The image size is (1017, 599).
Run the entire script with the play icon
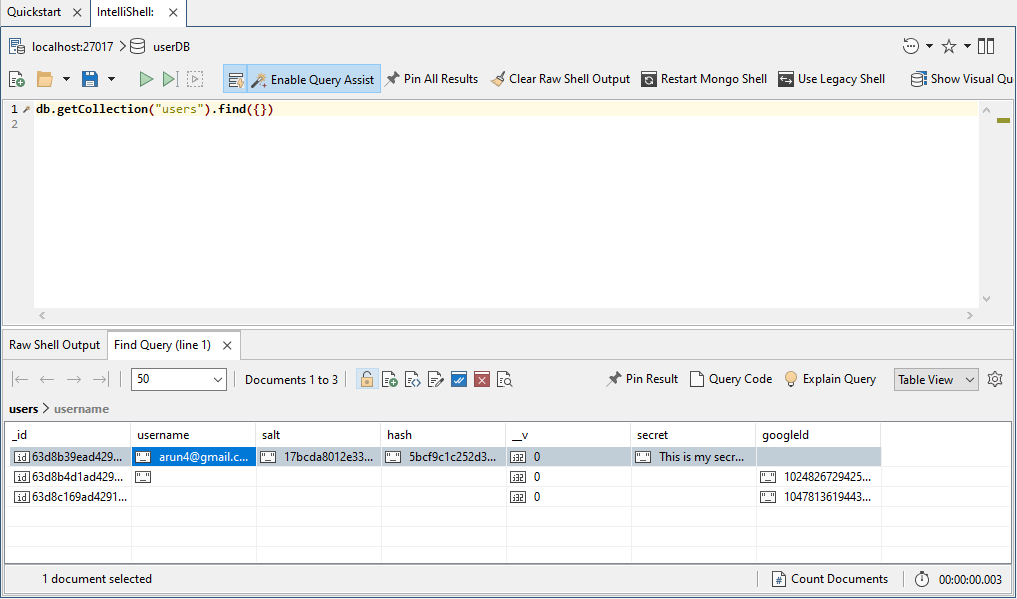[x=146, y=79]
